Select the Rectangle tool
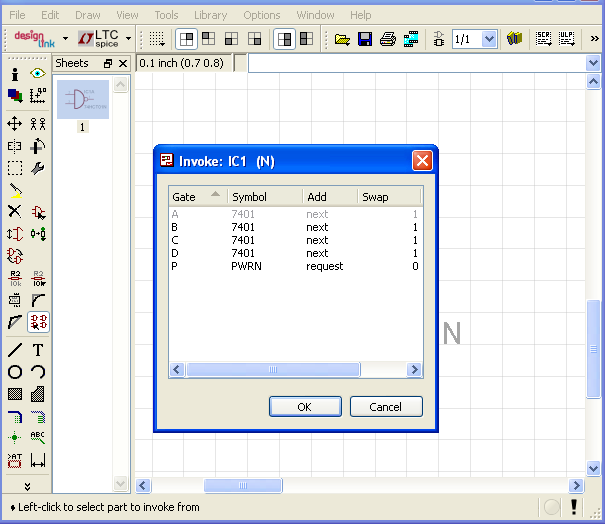605x524 pixels. (15, 394)
